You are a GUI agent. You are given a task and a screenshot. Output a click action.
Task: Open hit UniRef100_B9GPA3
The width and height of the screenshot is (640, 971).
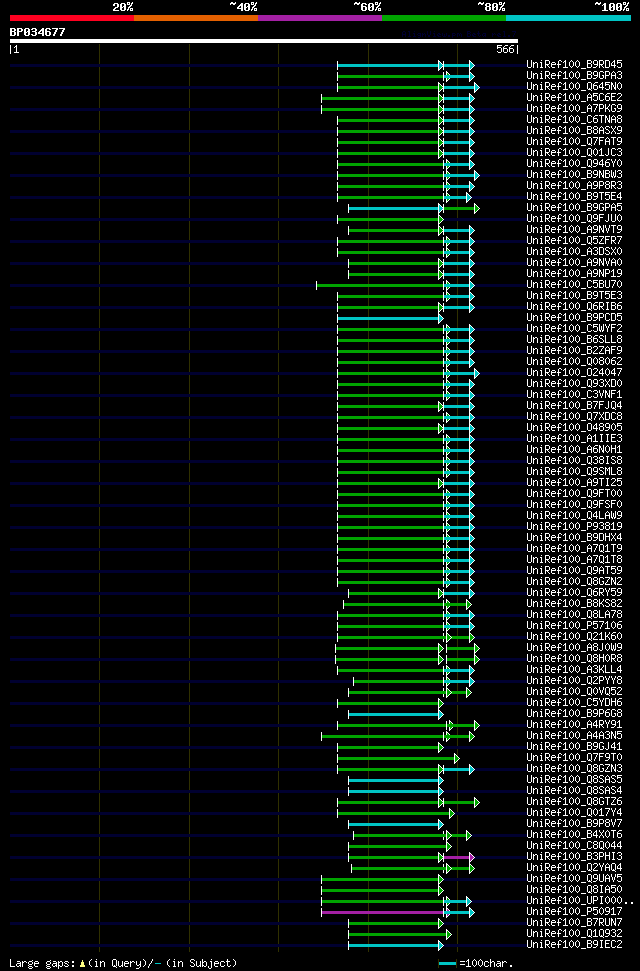574,76
